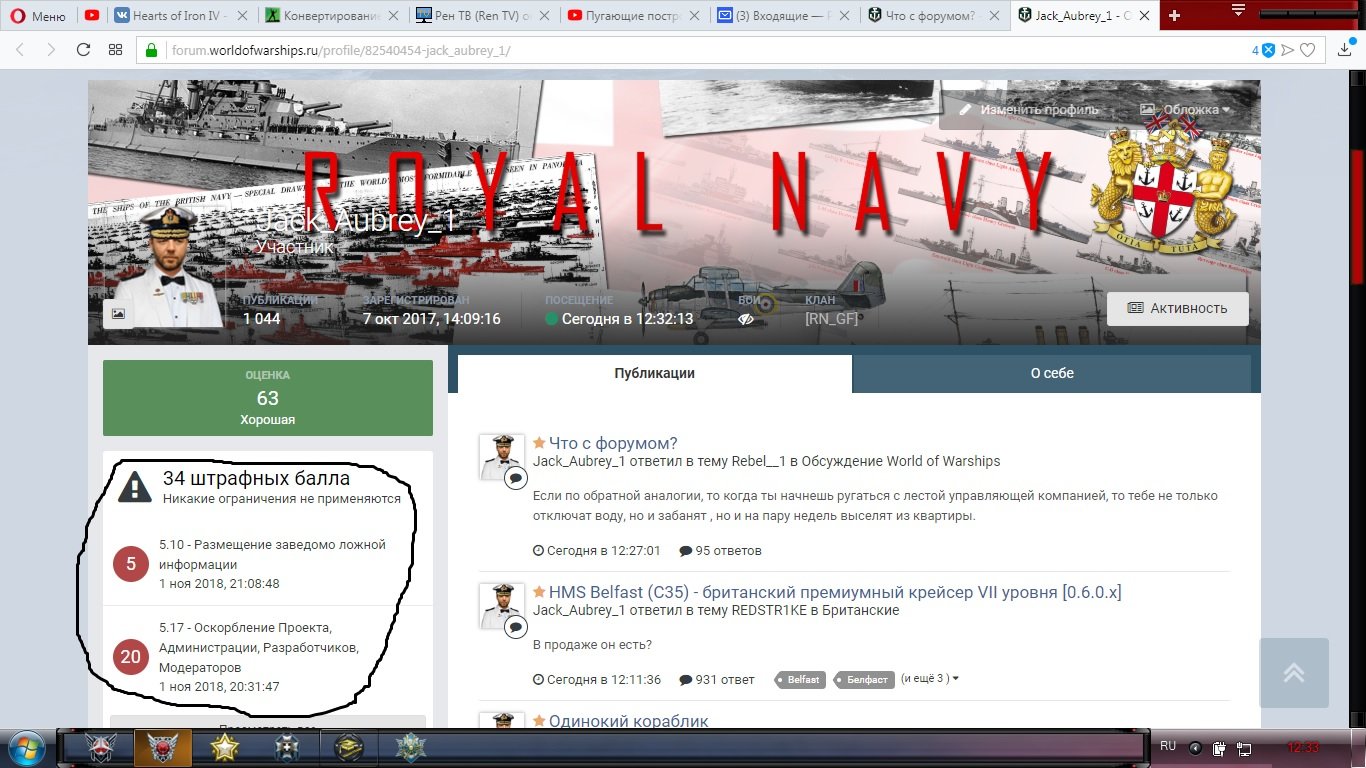Switch to the Конвертирование tab
The width and height of the screenshot is (1366, 768).
[x=333, y=16]
